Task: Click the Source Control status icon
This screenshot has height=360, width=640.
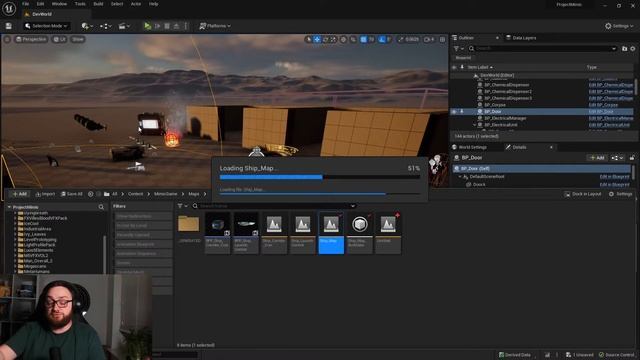Action: click(616, 355)
